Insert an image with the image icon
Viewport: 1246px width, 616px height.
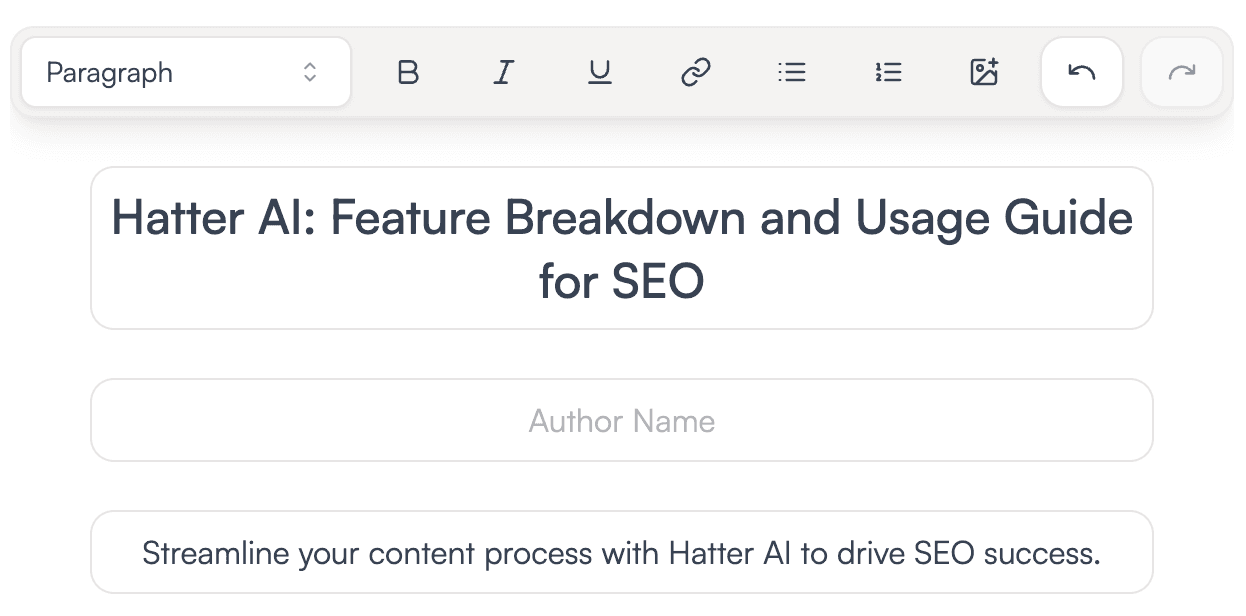point(985,72)
